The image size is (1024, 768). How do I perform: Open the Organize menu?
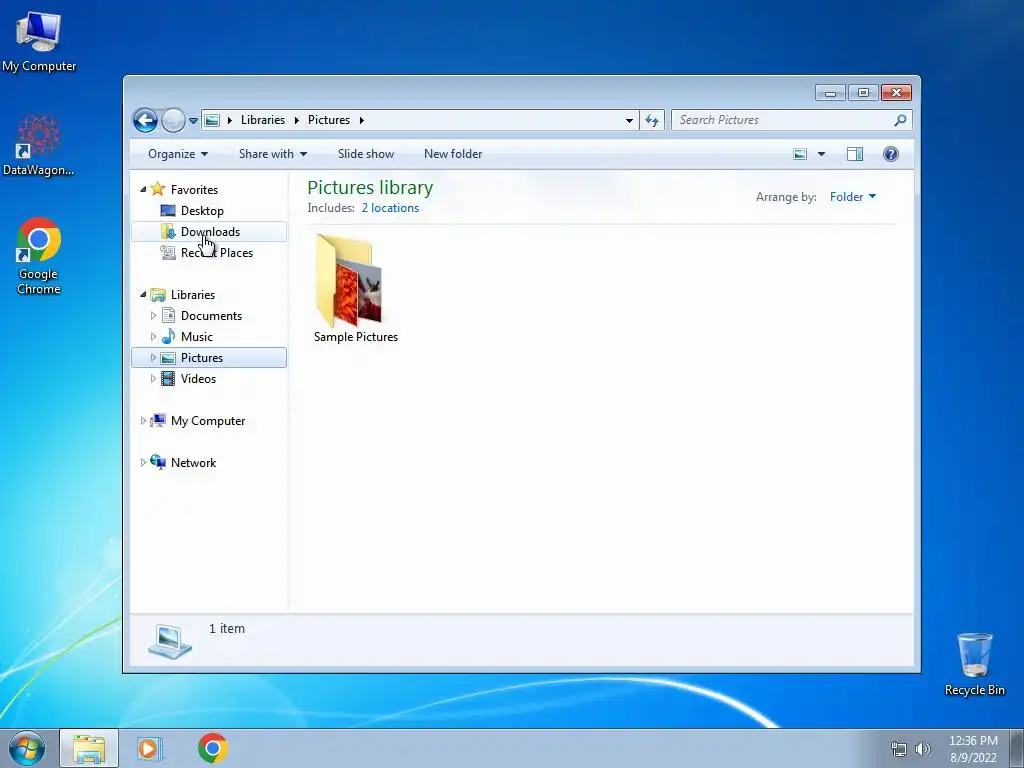(x=178, y=154)
